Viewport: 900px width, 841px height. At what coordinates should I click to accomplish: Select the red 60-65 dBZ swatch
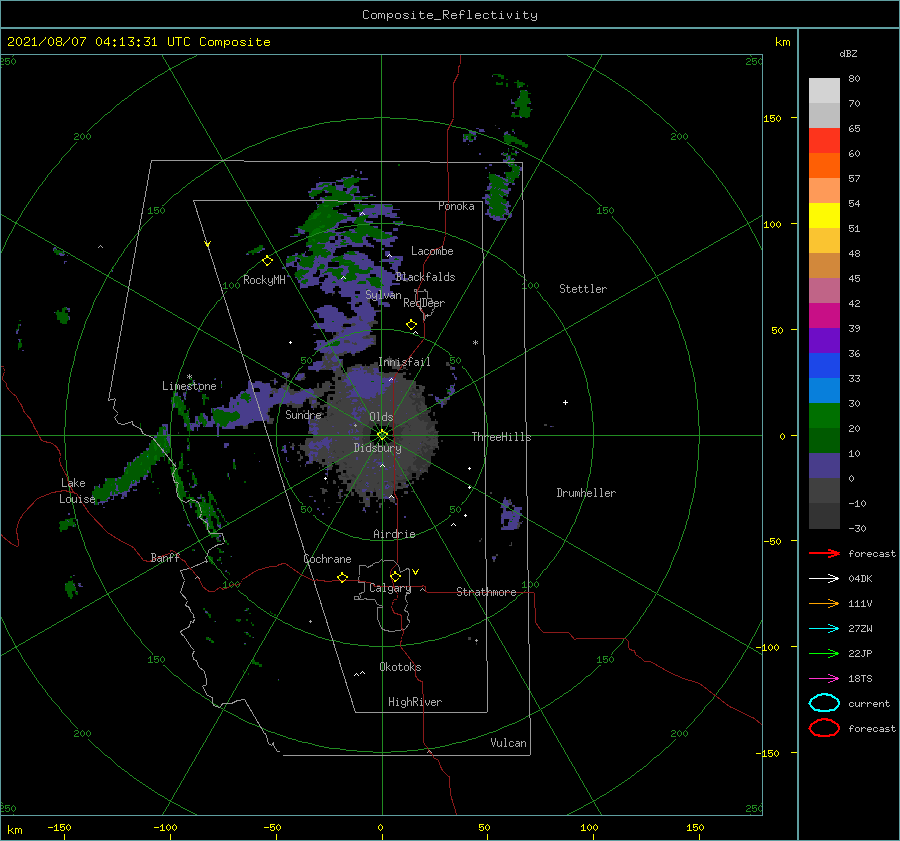[x=824, y=141]
